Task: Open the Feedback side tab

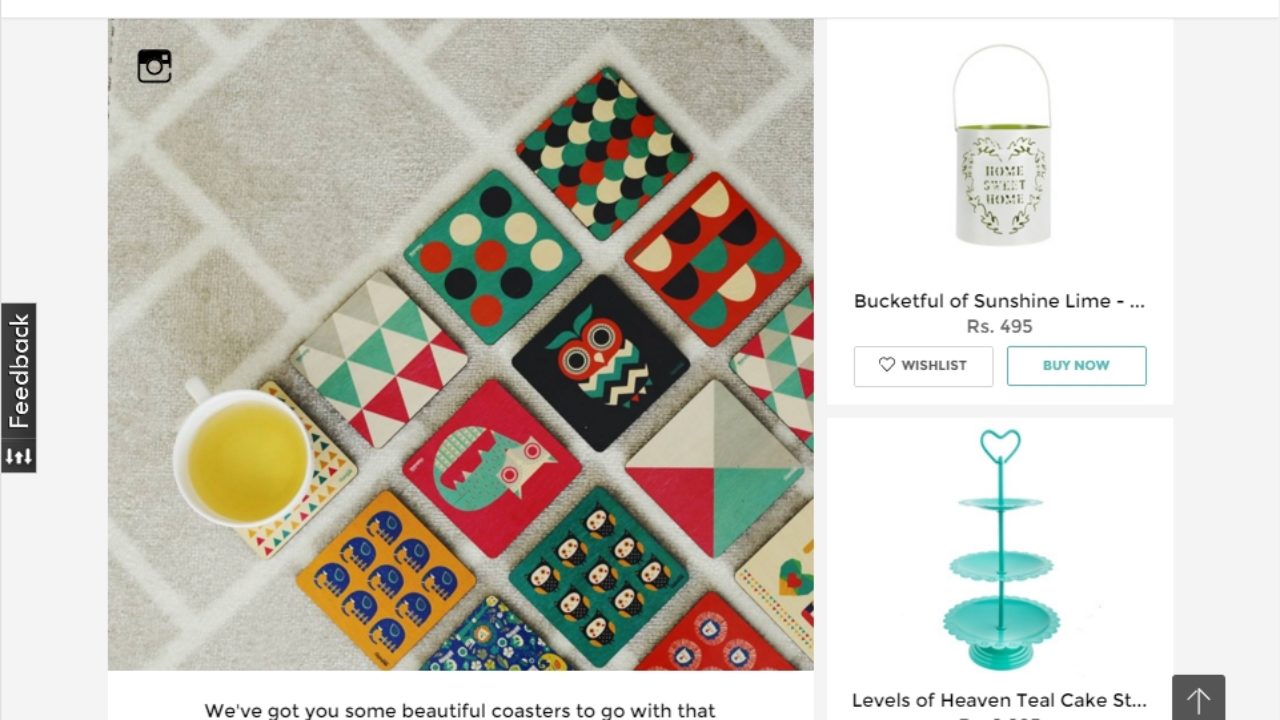Action: (18, 371)
